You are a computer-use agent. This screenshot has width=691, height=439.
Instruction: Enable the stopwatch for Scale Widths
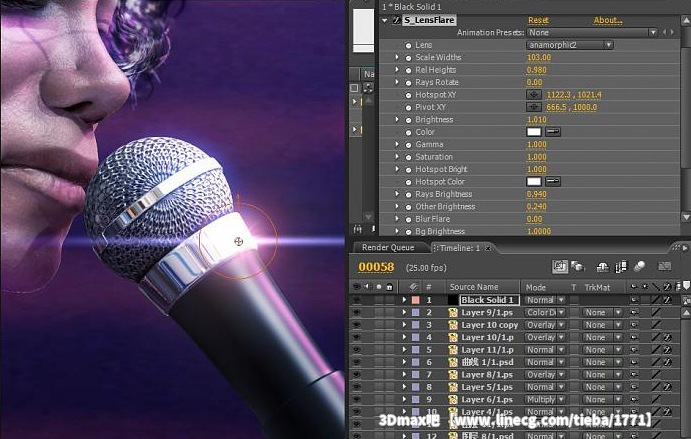click(x=408, y=58)
